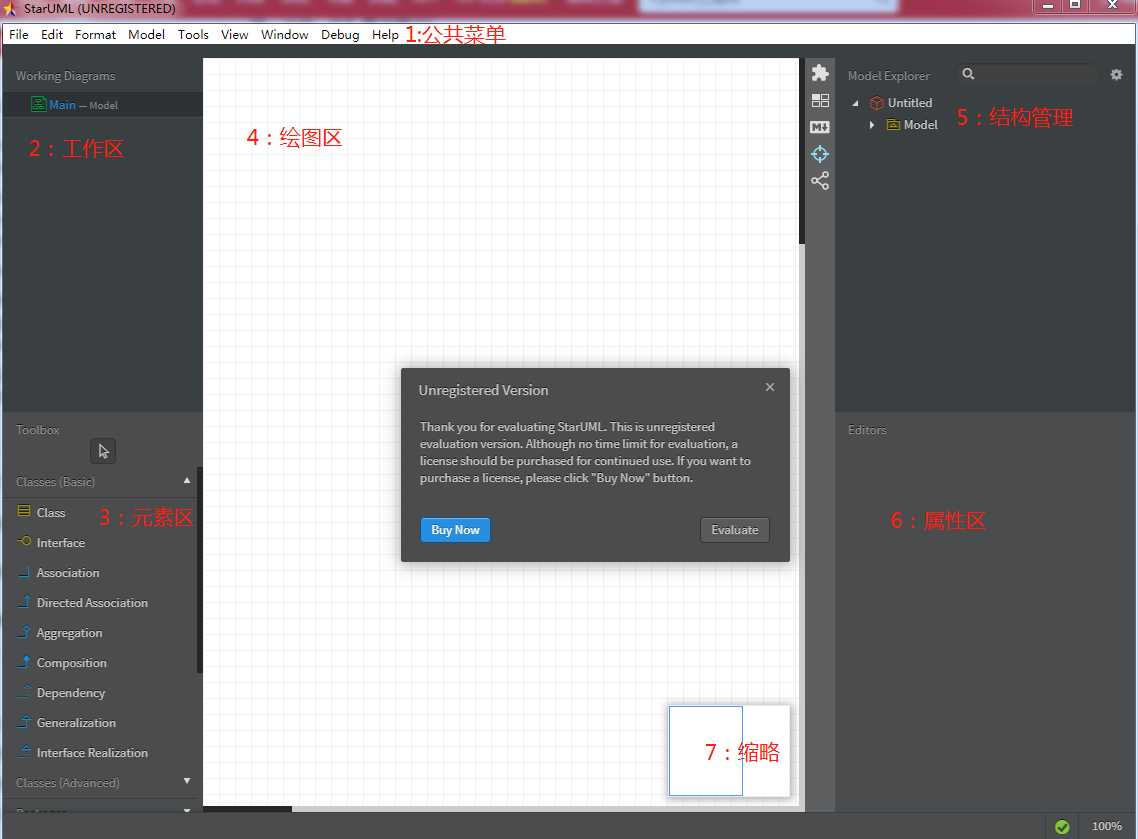This screenshot has width=1138, height=839.
Task: Click the 'Editors' panel heading
Action: click(867, 430)
